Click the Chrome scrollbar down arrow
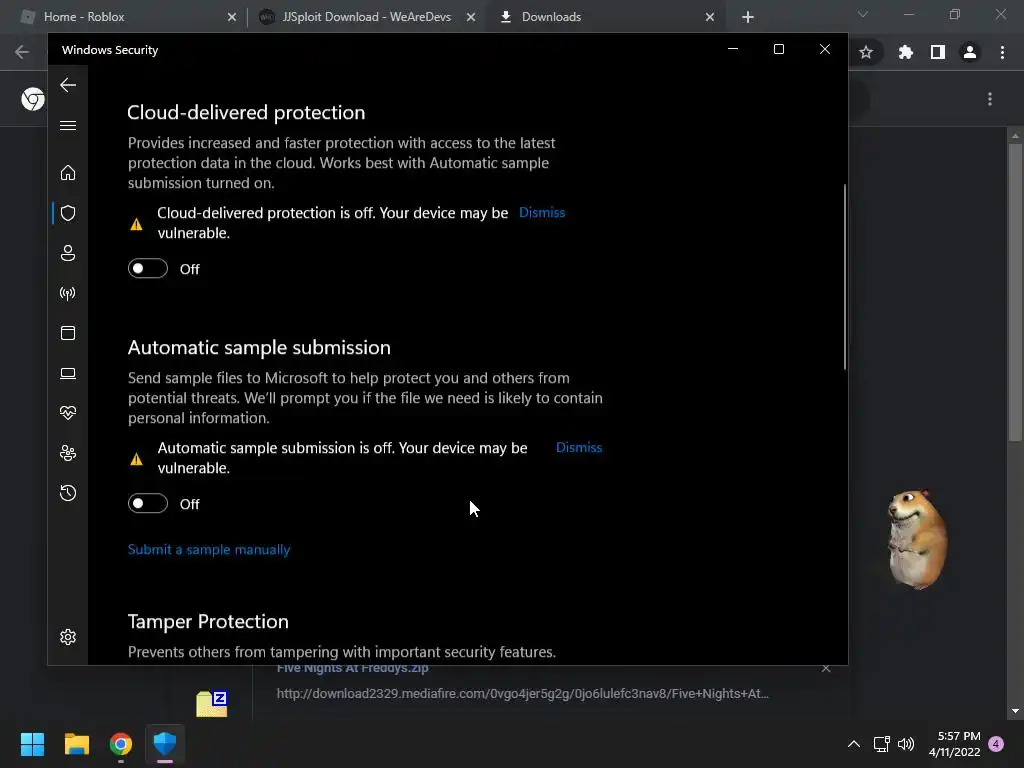The width and height of the screenshot is (1024, 768). [1015, 711]
